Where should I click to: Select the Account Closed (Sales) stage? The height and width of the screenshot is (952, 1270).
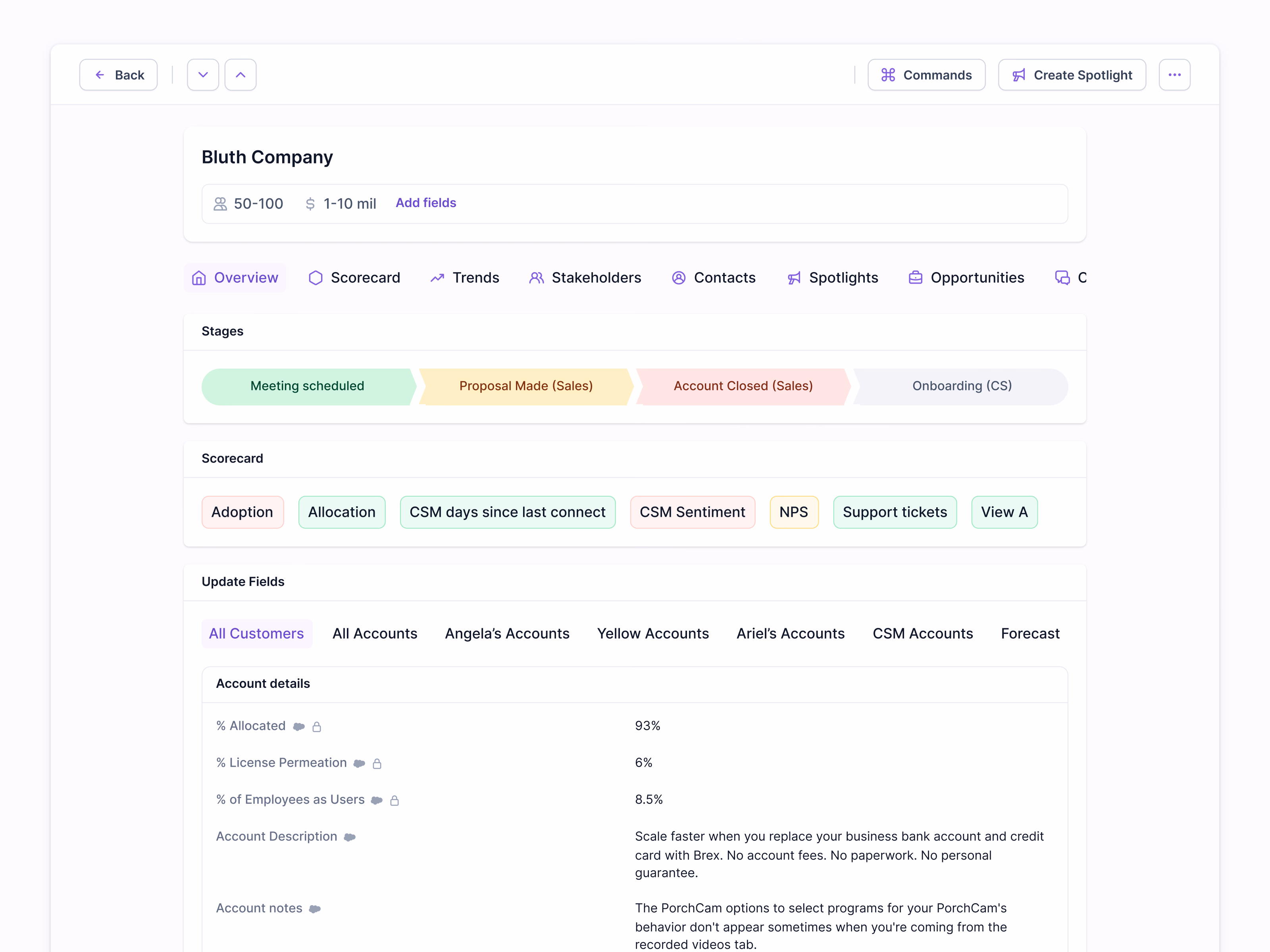coord(743,386)
